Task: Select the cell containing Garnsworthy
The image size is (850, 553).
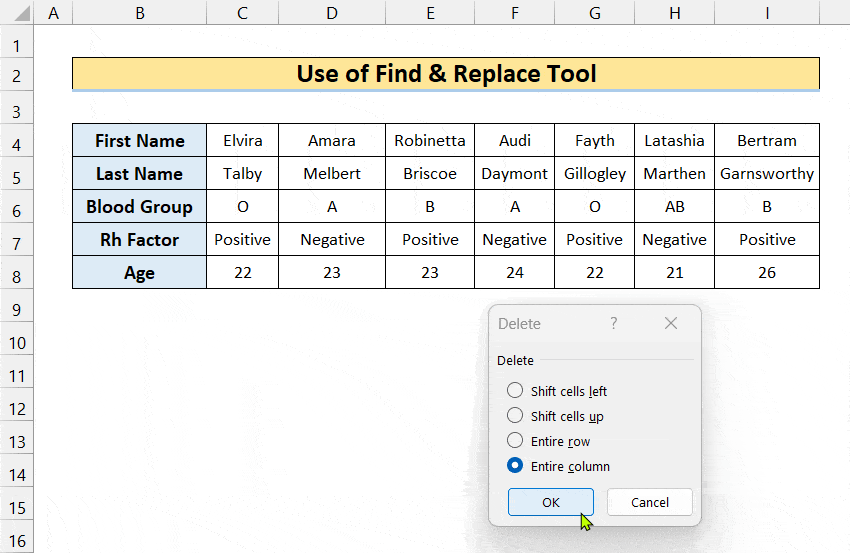Action: tap(767, 173)
